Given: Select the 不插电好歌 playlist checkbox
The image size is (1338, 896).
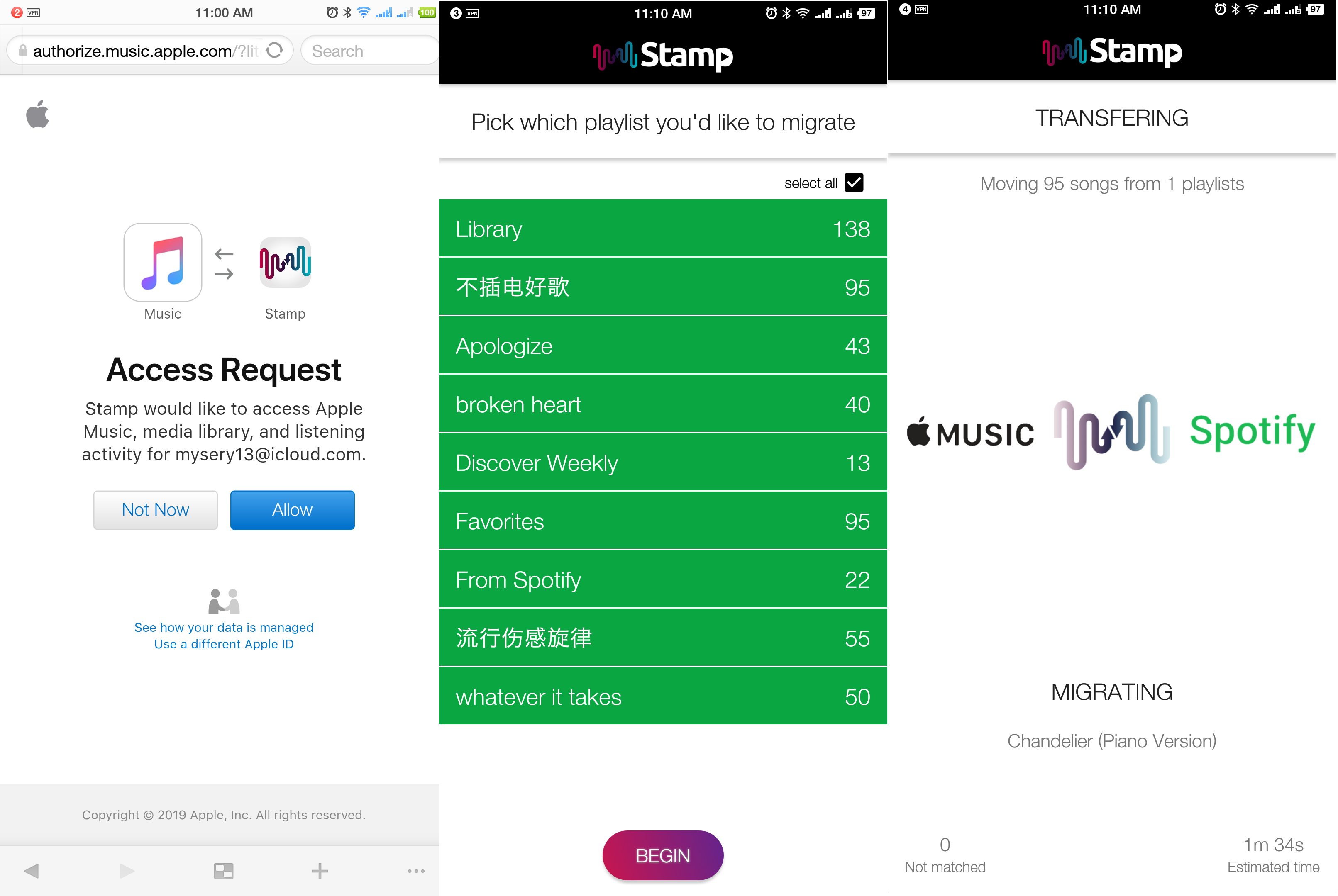Looking at the screenshot, I should click(664, 287).
